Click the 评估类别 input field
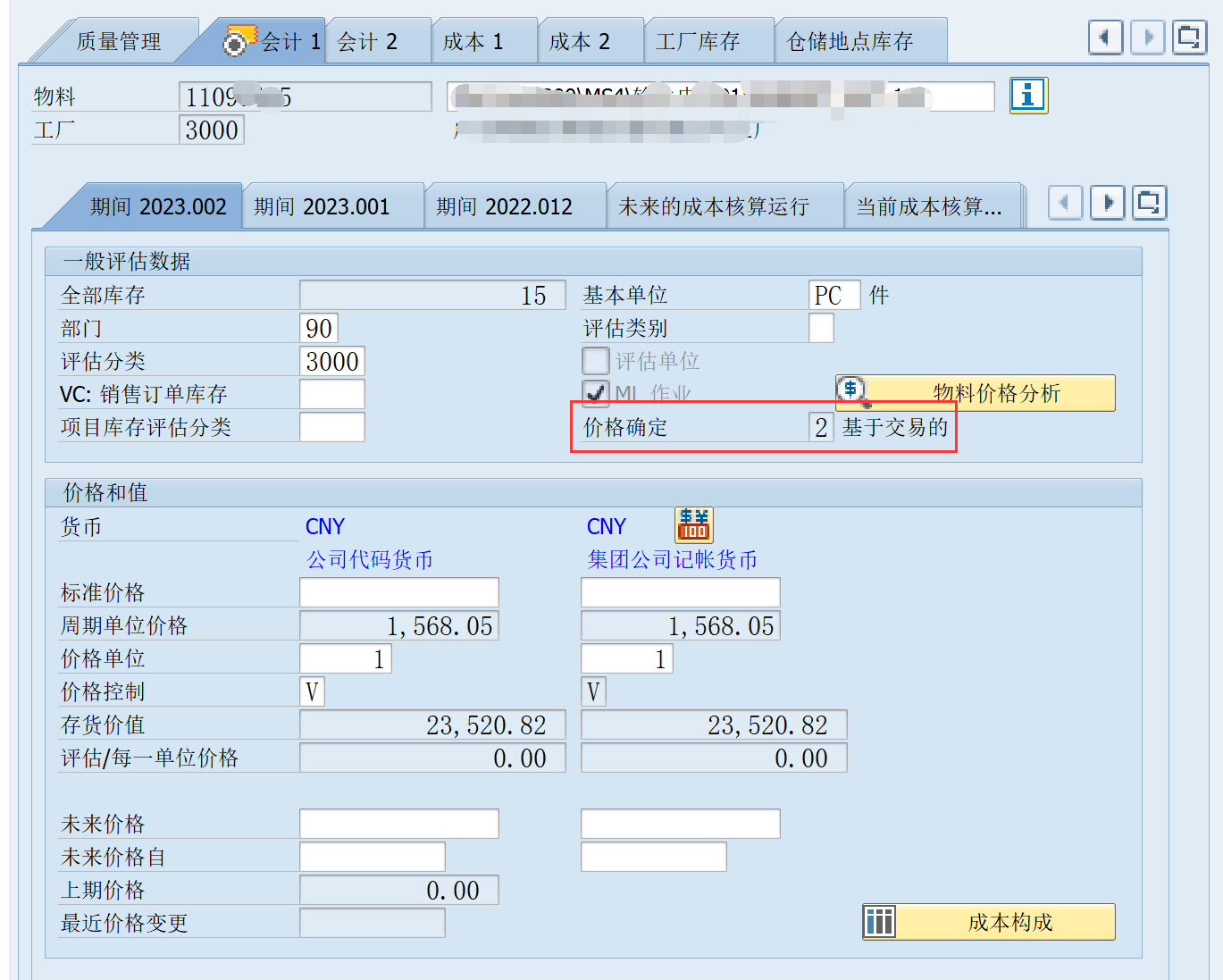Image resolution: width=1223 pixels, height=980 pixels. click(821, 328)
